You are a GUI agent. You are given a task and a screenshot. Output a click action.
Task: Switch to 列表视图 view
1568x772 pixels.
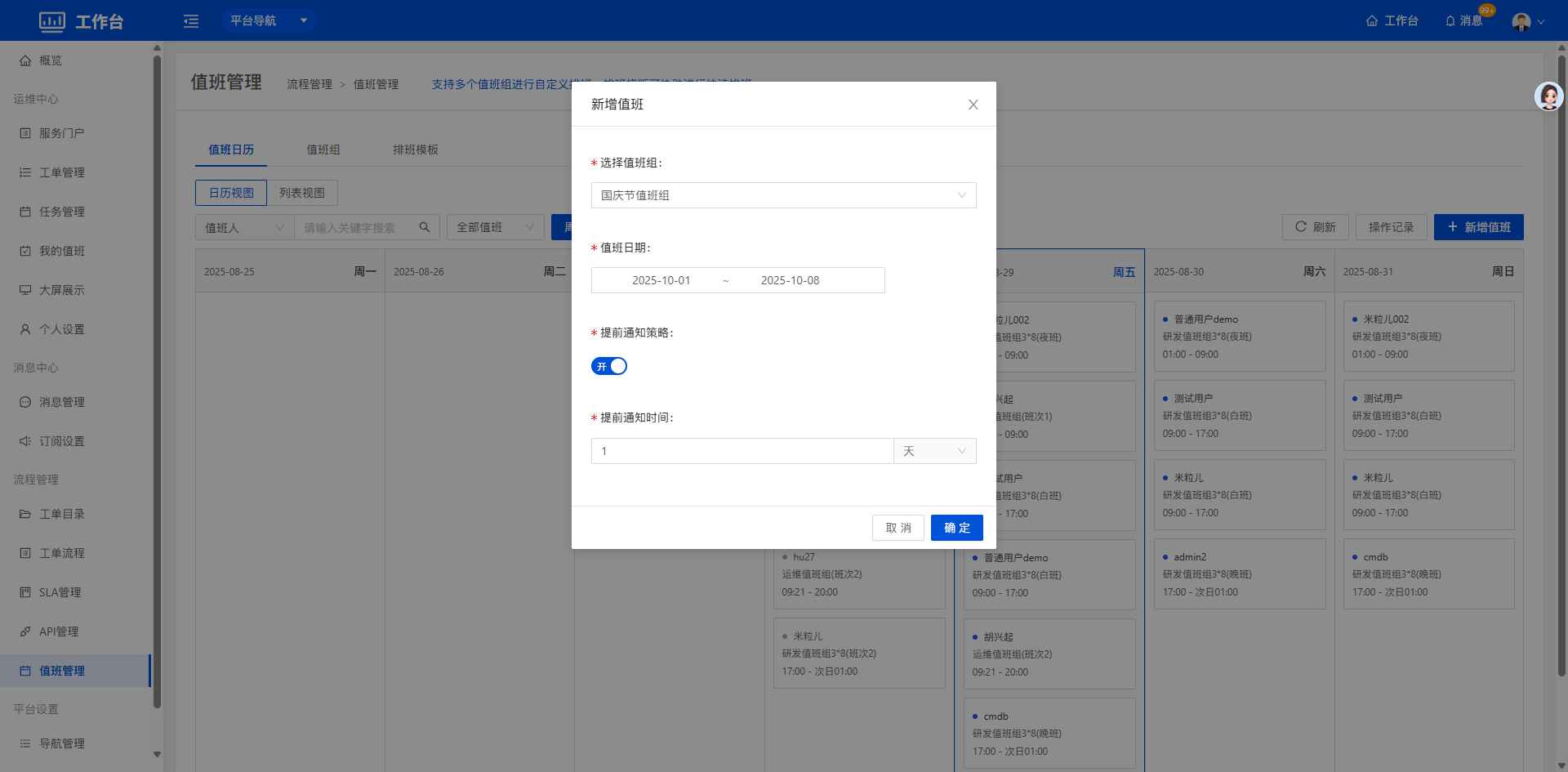302,193
